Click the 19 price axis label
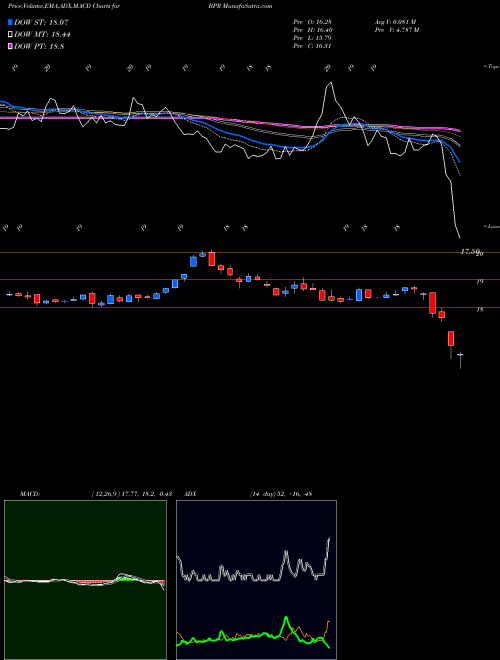 480,282
